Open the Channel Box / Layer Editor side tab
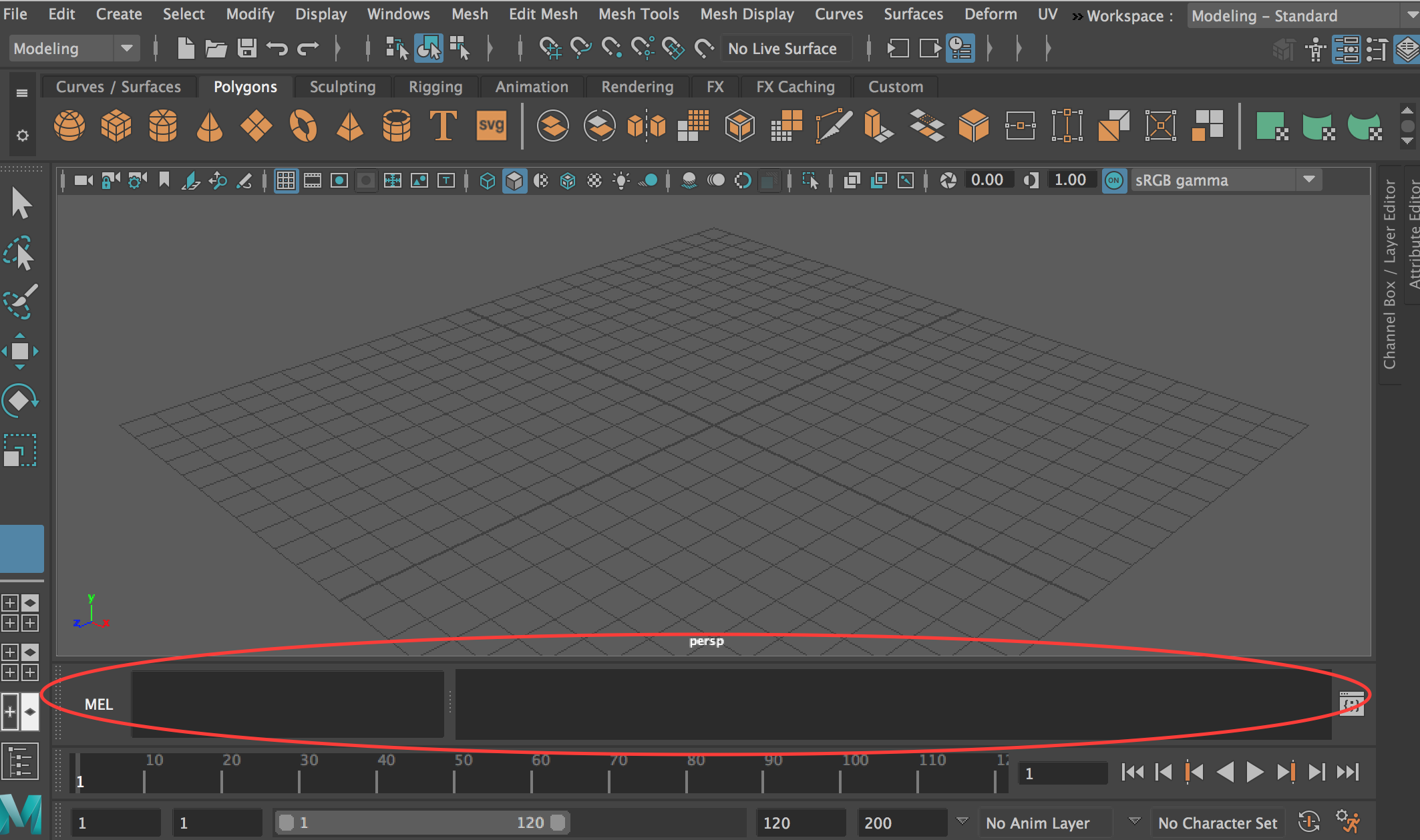Viewport: 1420px width, 840px height. click(x=1390, y=274)
